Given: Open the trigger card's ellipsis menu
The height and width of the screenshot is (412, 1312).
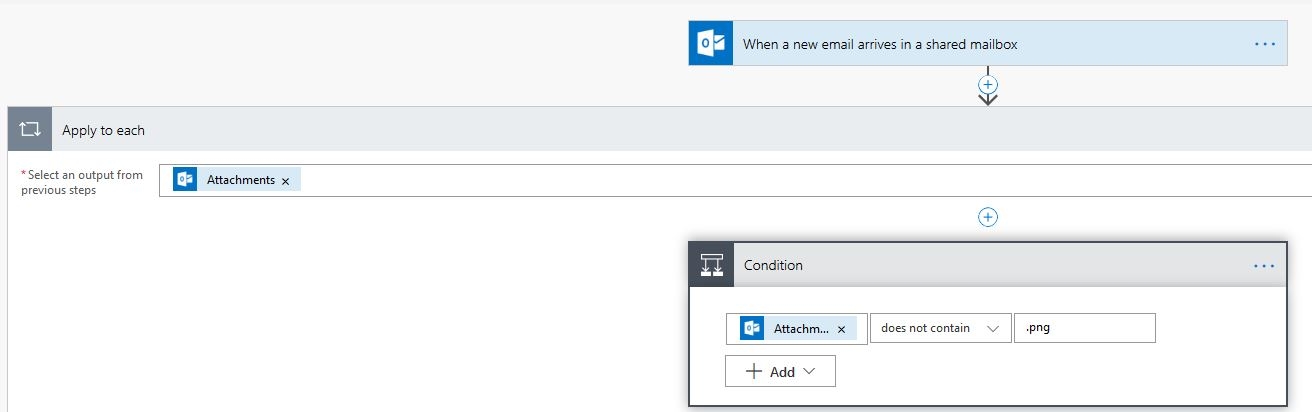Looking at the screenshot, I should click(1265, 45).
